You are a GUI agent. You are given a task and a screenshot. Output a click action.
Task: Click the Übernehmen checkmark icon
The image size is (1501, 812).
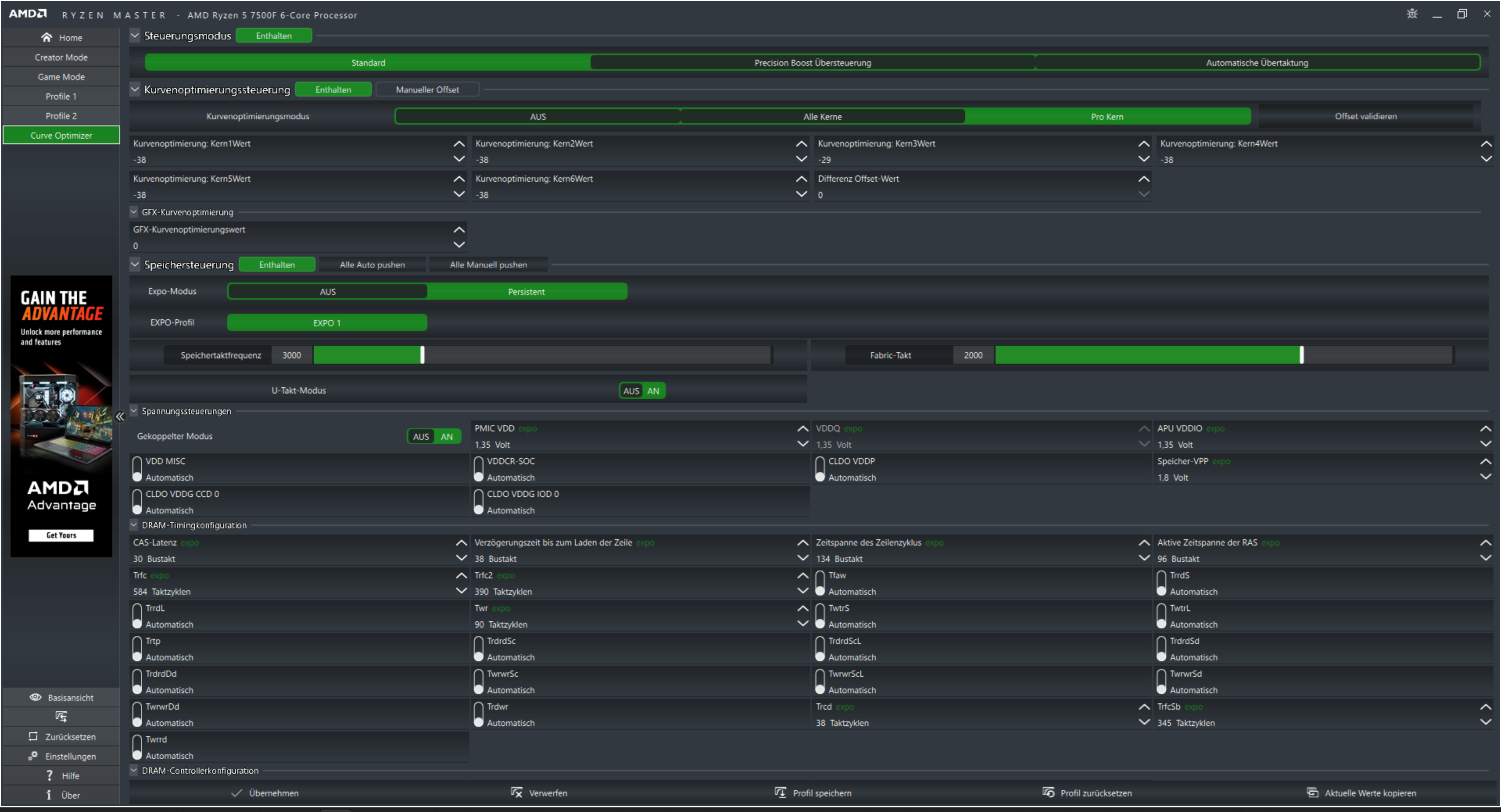236,793
